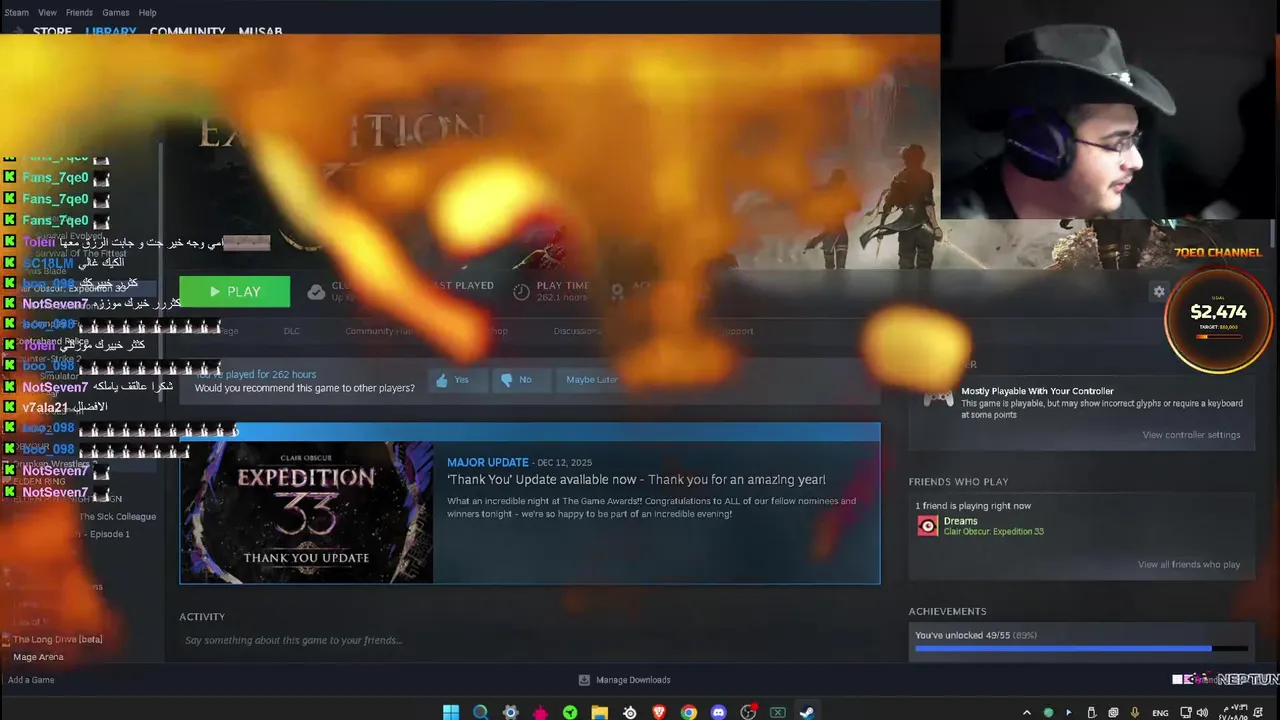Screen dimensions: 1280x720
Task: Click the microphone tray icon
Action: (1135, 713)
